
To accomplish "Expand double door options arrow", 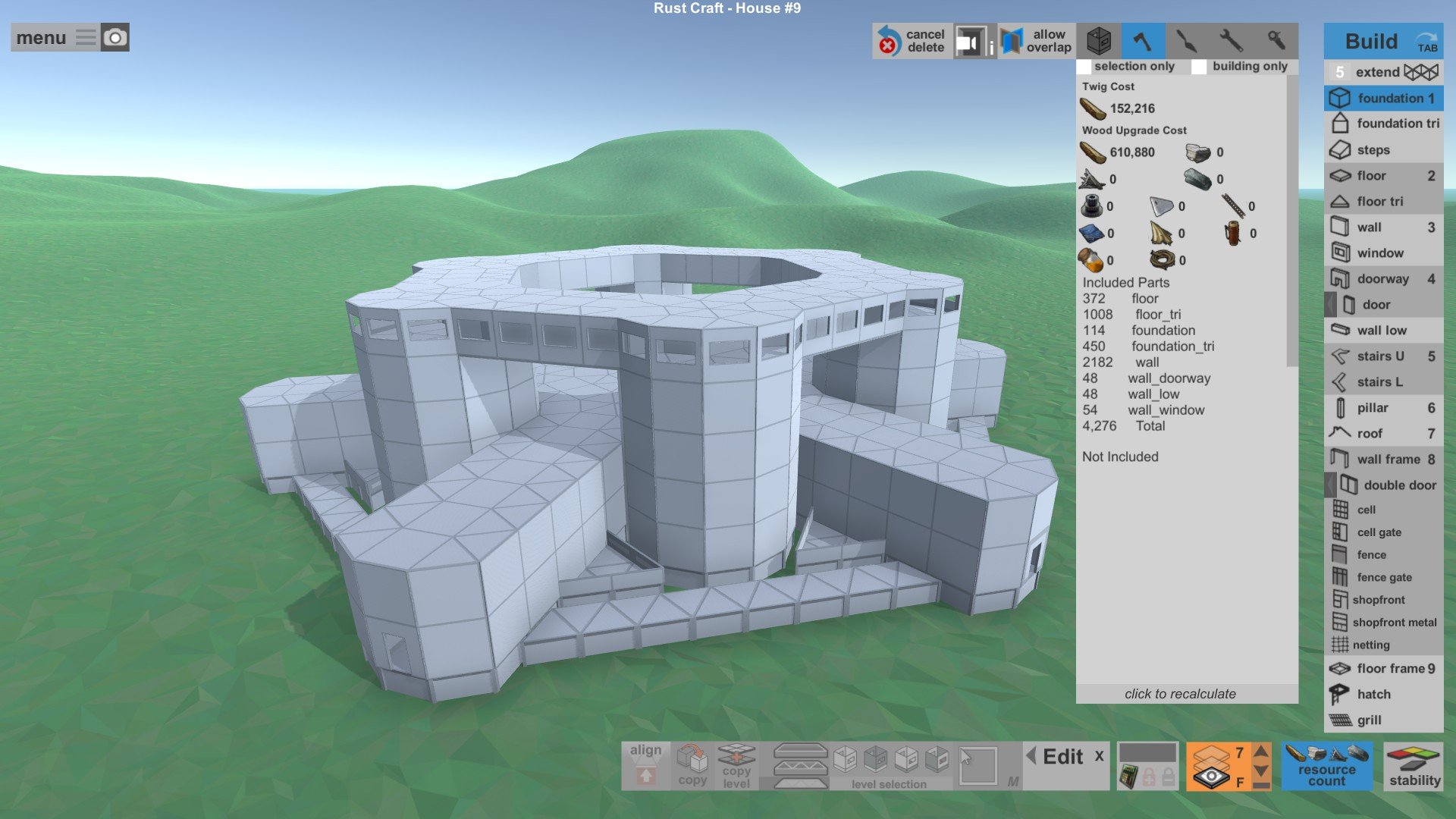I will pos(1331,485).
